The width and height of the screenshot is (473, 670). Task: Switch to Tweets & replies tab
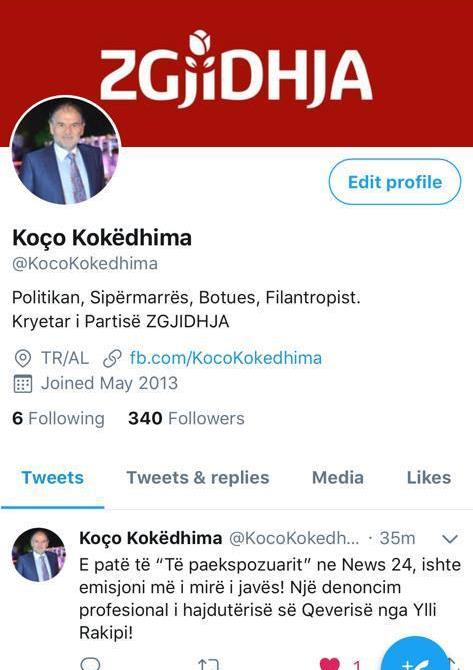point(198,478)
